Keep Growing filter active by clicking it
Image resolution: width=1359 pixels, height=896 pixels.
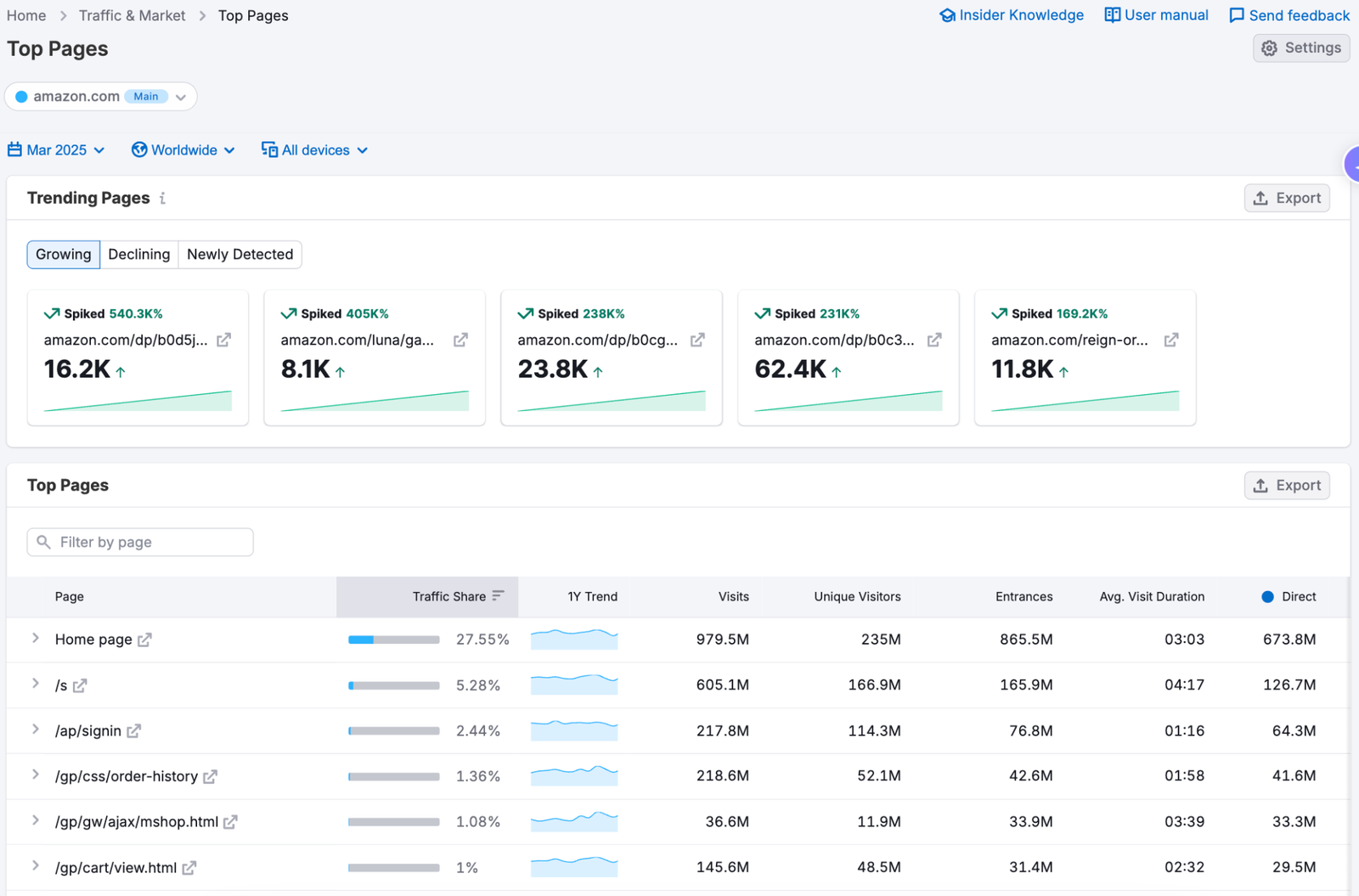tap(63, 254)
